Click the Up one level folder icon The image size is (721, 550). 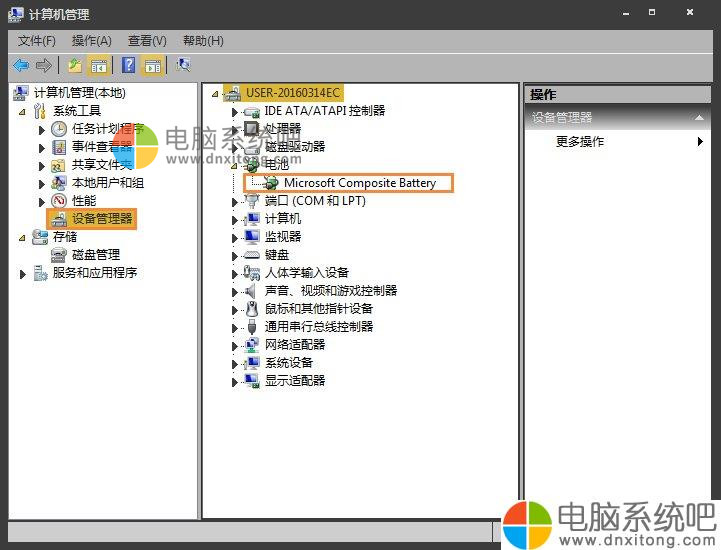75,65
